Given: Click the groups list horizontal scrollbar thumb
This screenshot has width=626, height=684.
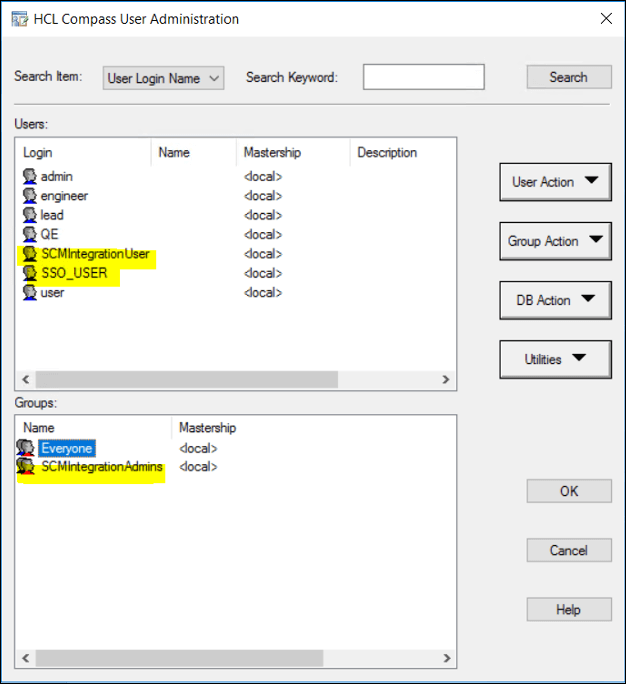Looking at the screenshot, I should pyautogui.click(x=179, y=658).
